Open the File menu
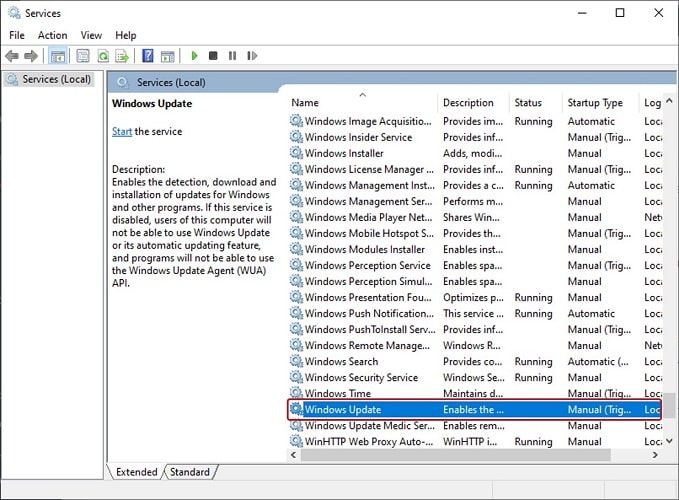Screen dimensions: 679x500 (17, 35)
